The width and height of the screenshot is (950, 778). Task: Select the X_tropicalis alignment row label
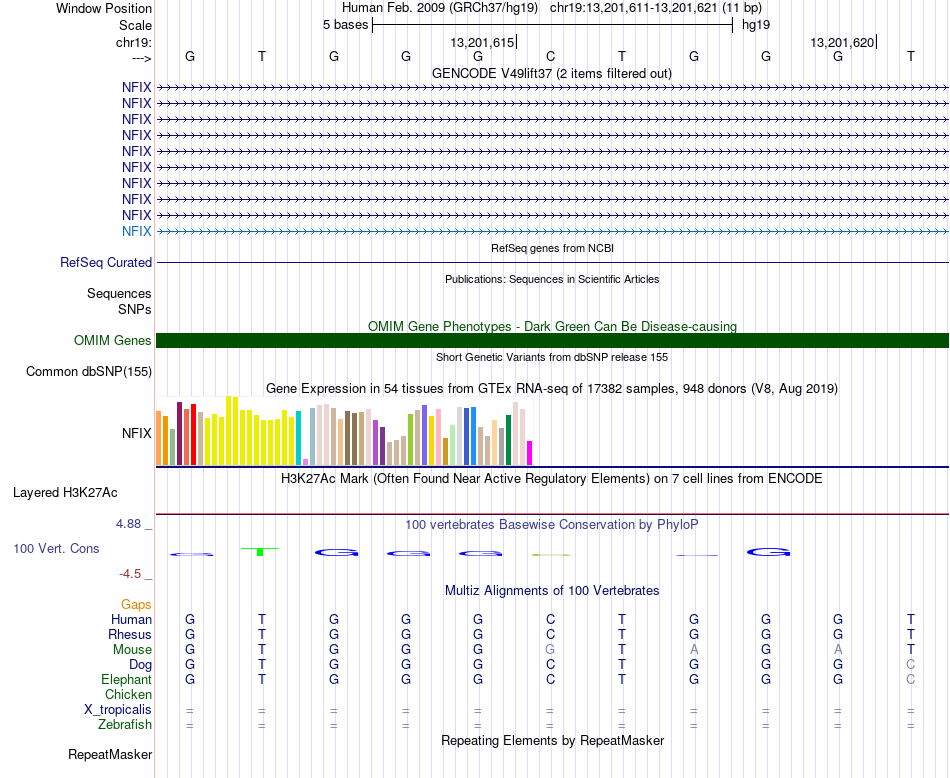[118, 710]
